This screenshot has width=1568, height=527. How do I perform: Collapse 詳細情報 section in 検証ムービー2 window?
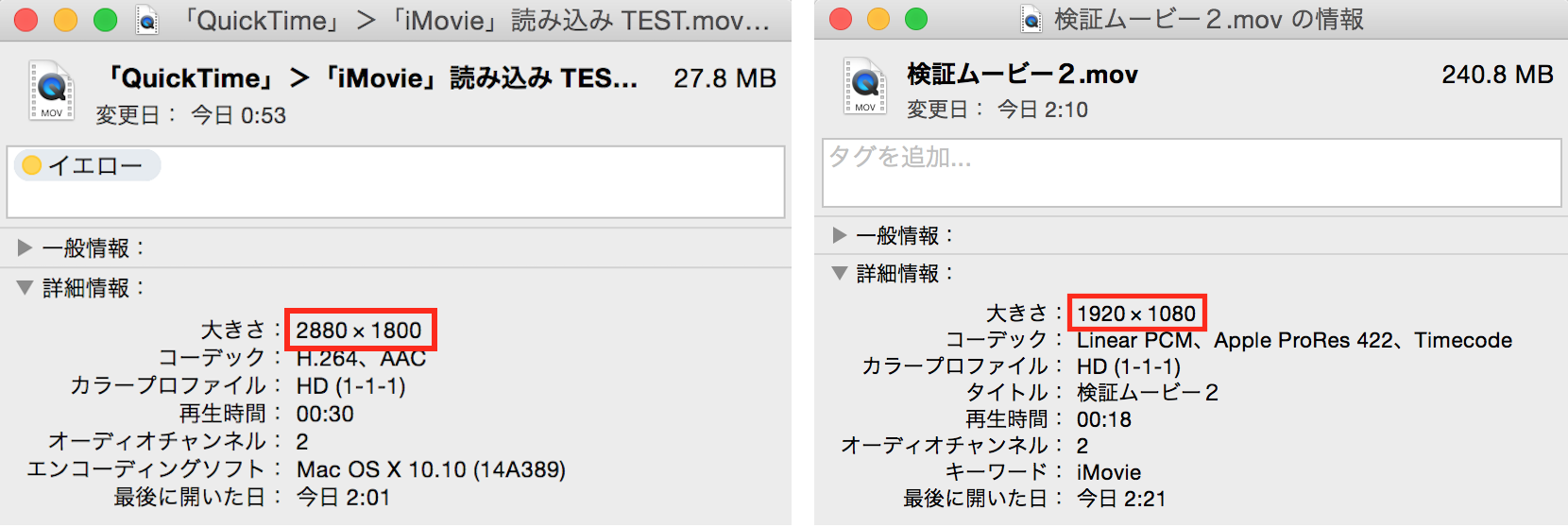click(x=839, y=273)
